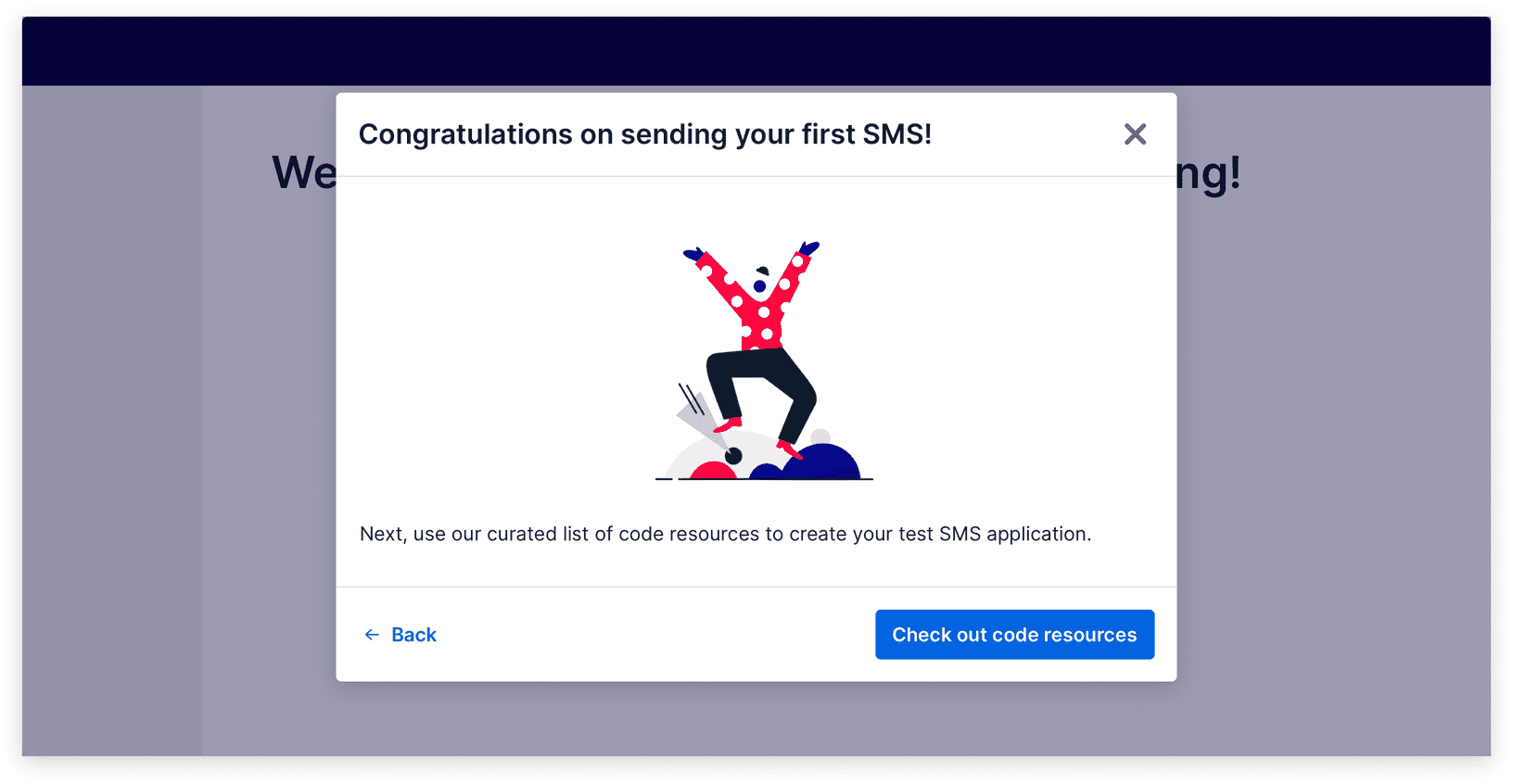
Task: Click the curated code resources description text
Action: pos(726,534)
